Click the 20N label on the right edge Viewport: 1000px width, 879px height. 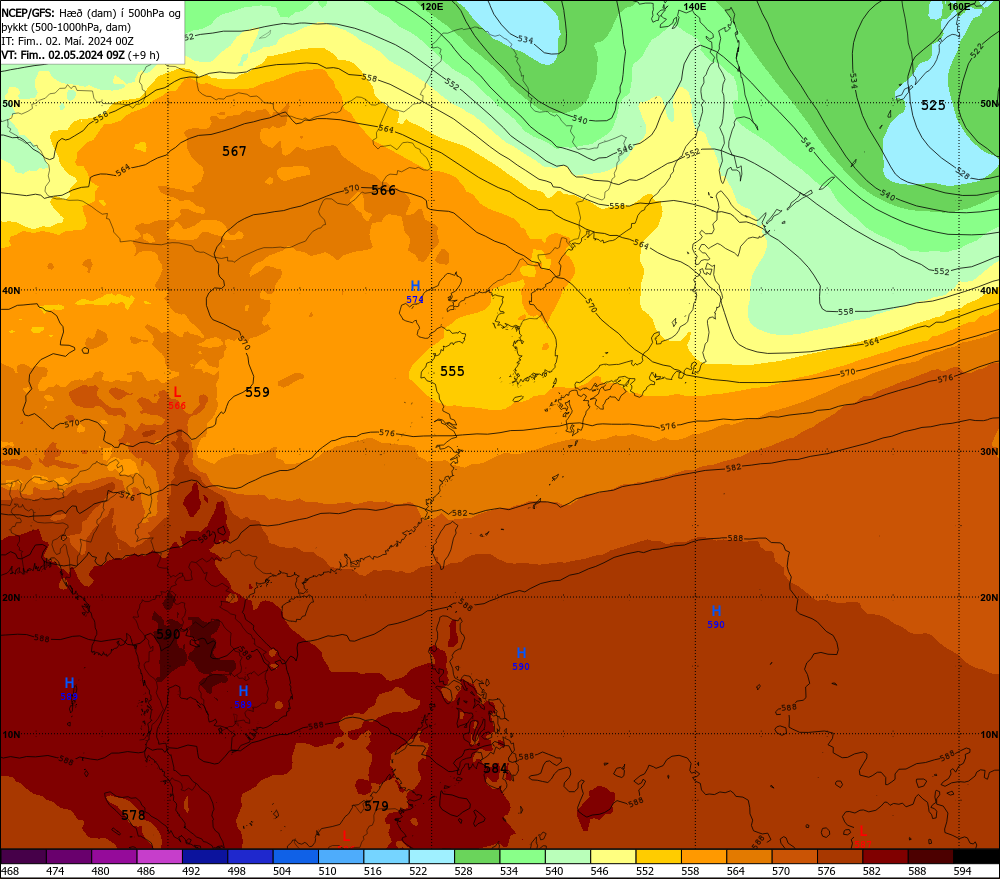click(x=989, y=598)
